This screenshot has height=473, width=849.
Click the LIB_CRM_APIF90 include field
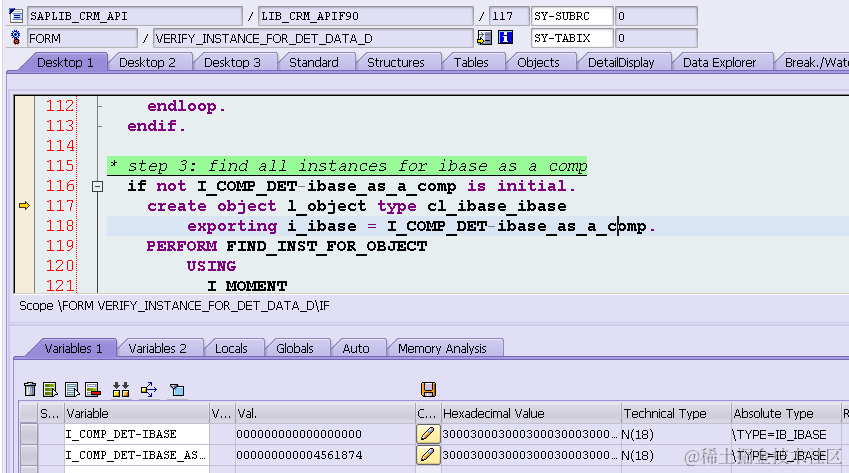pos(365,16)
